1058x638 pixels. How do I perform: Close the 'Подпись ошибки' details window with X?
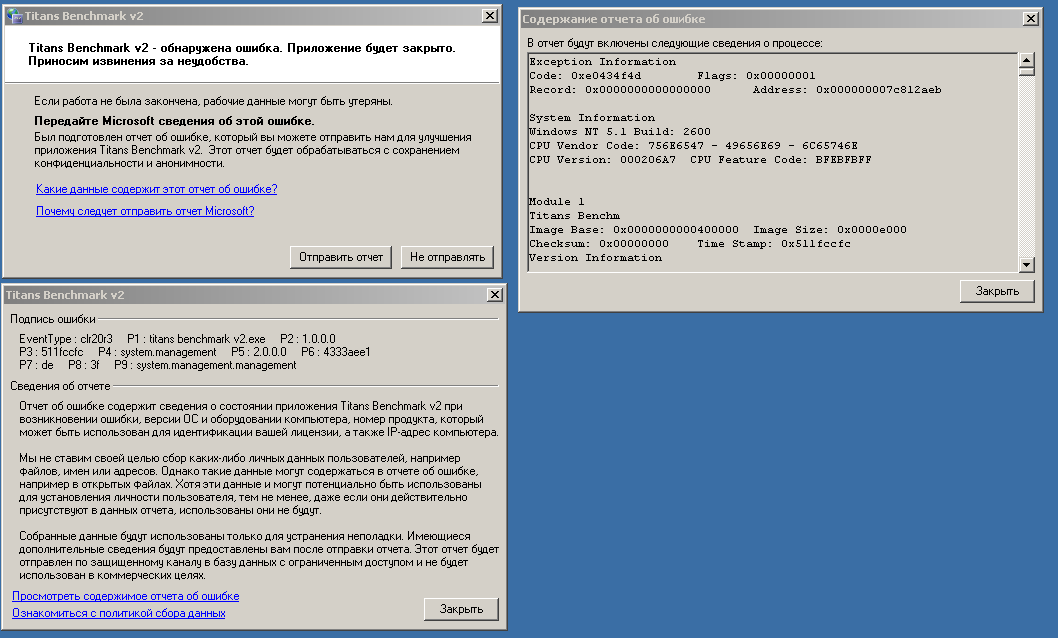[492, 295]
